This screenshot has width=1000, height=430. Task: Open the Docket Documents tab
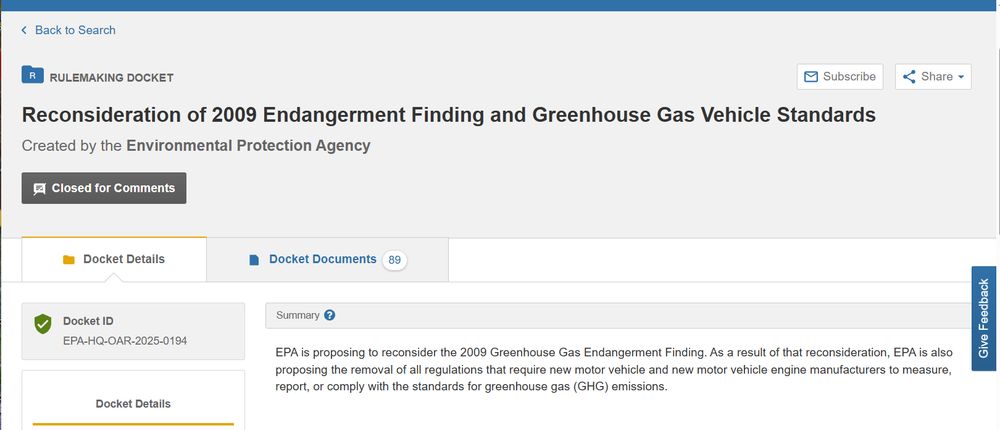(x=322, y=259)
